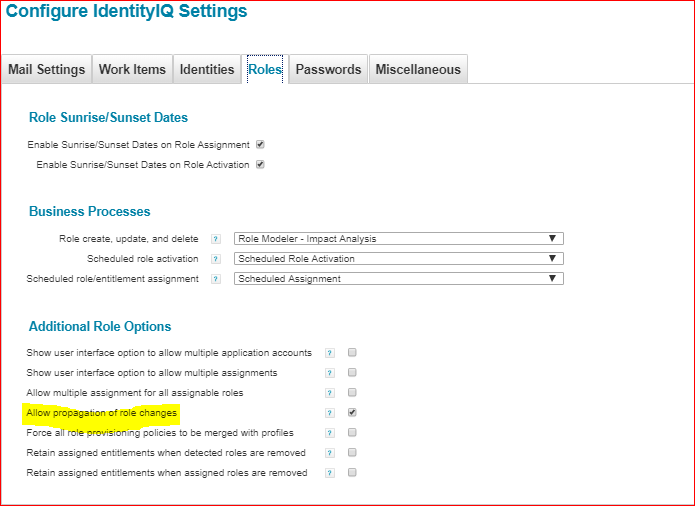This screenshot has height=506, width=695.
Task: Click help icon beside Scheduled role activation
Action: (x=216, y=259)
